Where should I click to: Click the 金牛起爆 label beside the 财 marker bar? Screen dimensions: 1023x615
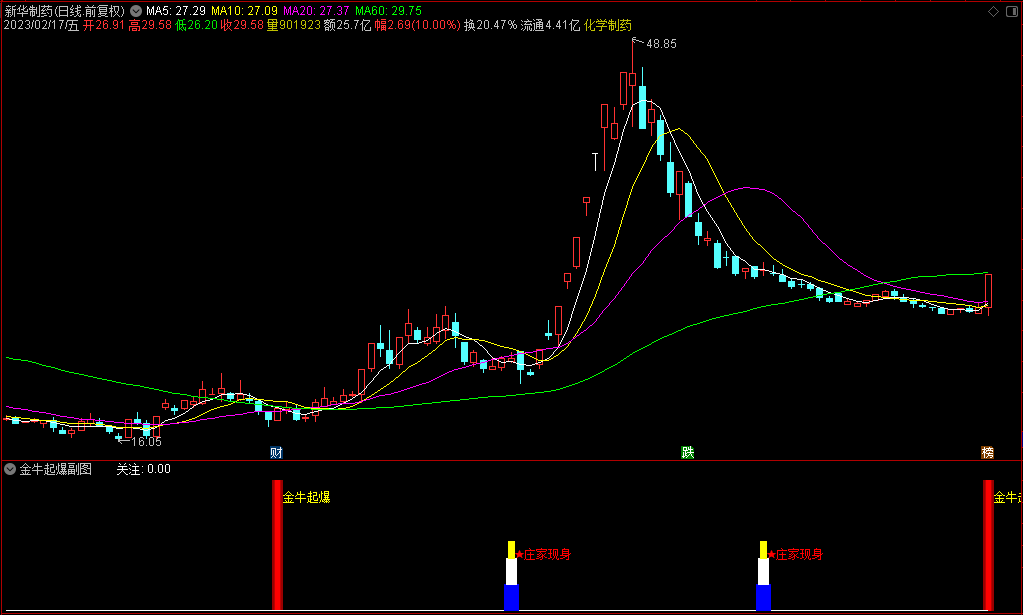pyautogui.click(x=306, y=497)
